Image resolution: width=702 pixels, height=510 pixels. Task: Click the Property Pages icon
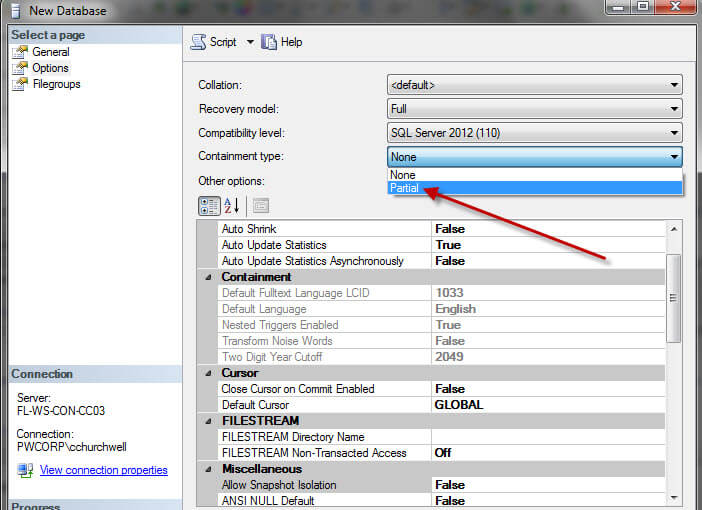(x=261, y=206)
